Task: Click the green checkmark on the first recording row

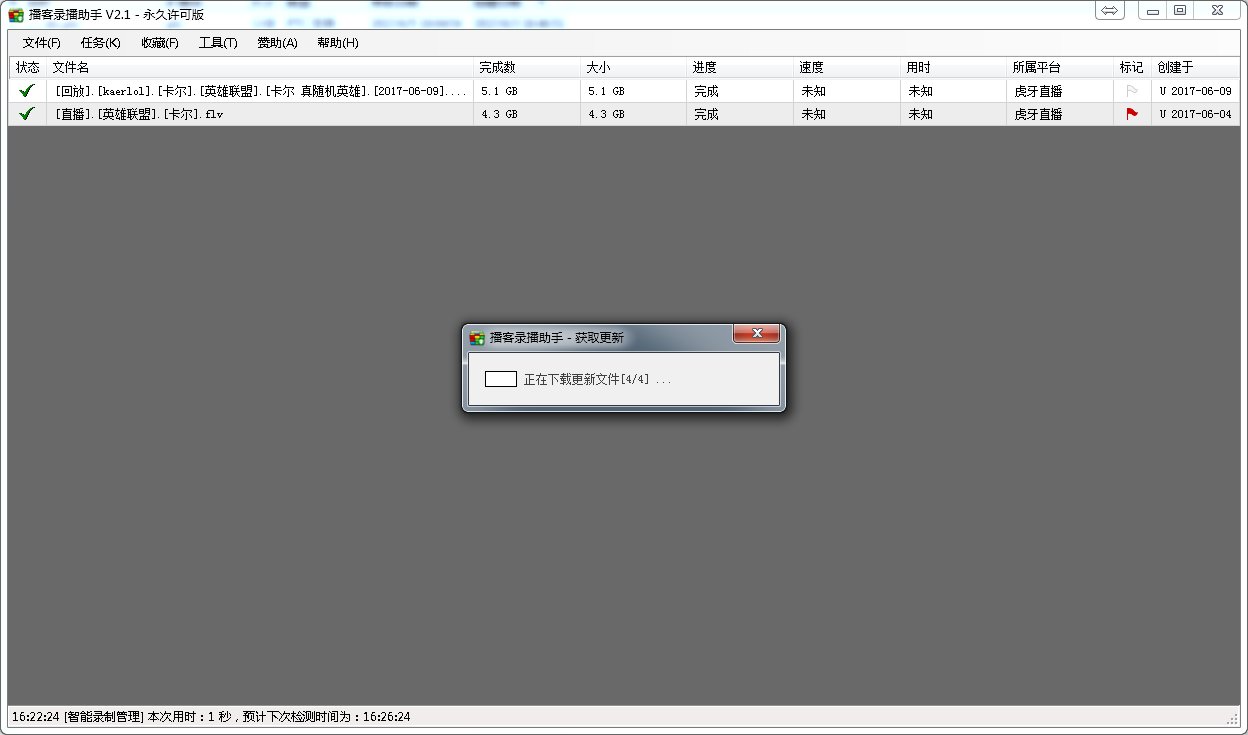Action: coord(27,91)
